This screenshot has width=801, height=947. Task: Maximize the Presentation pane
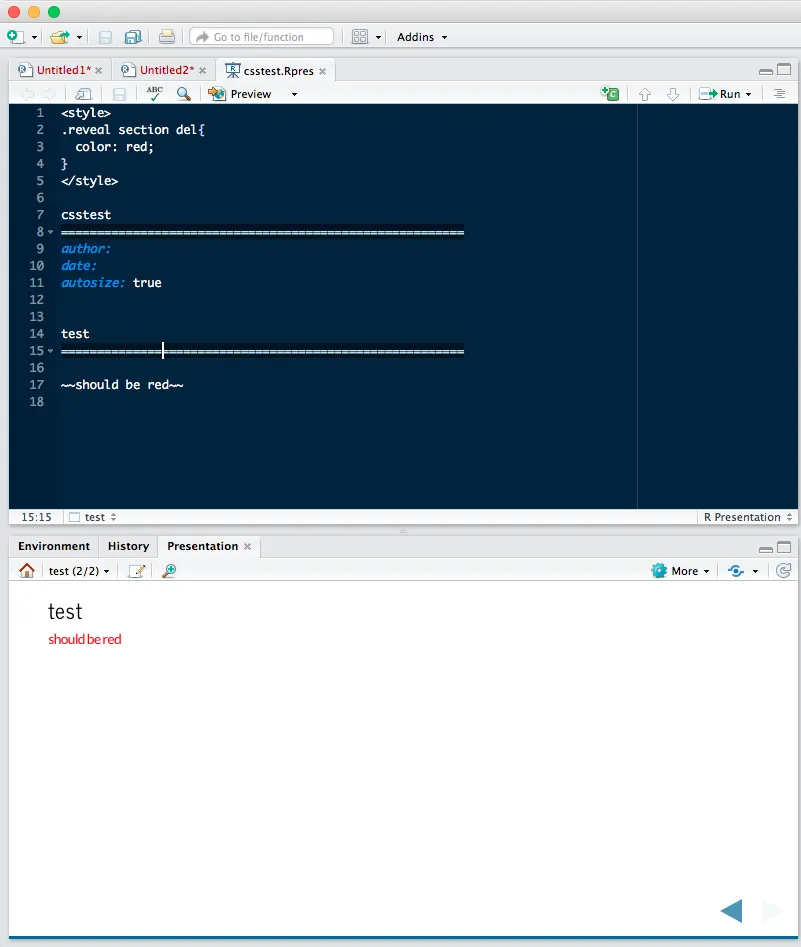(x=784, y=547)
